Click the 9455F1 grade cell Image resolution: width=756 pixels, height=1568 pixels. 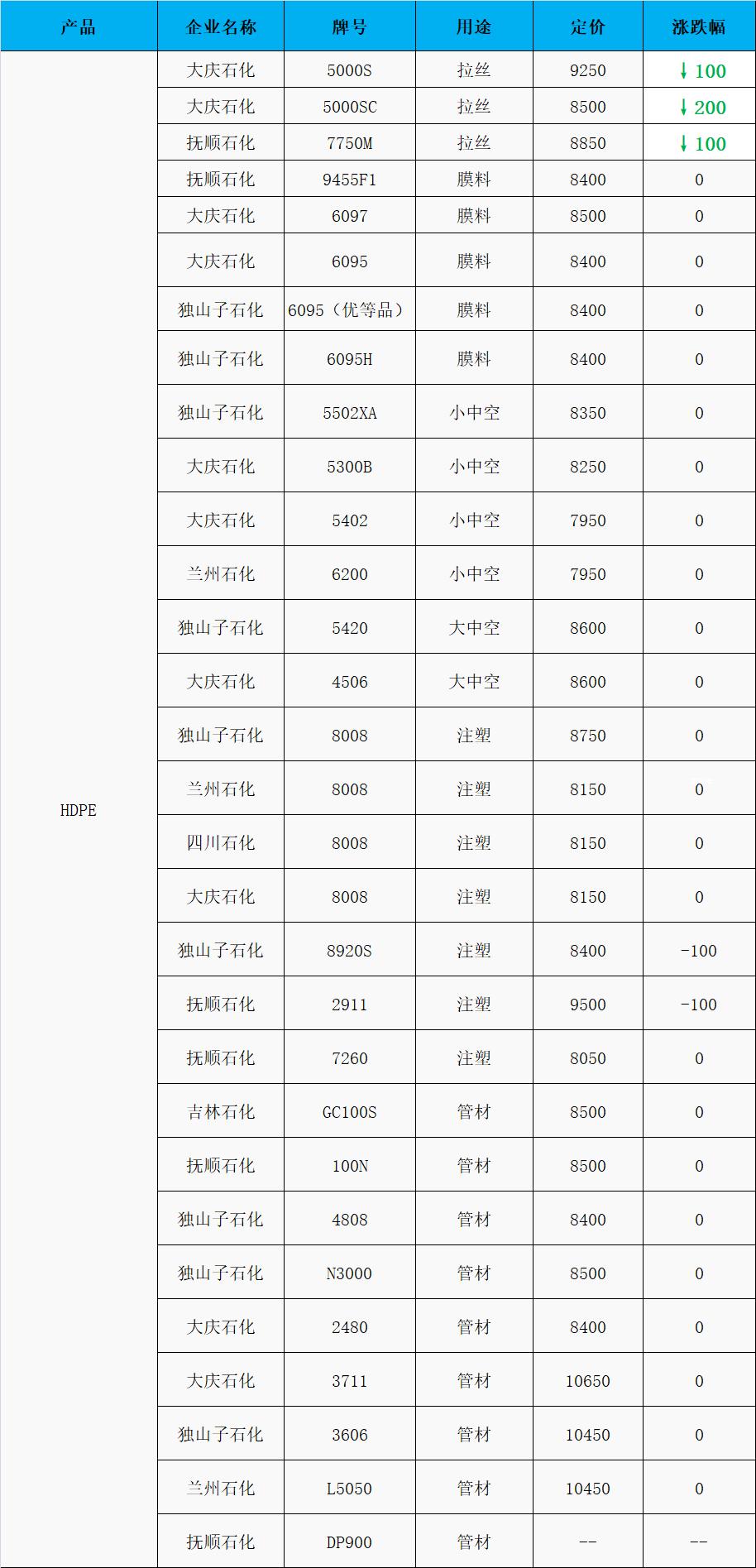point(349,180)
